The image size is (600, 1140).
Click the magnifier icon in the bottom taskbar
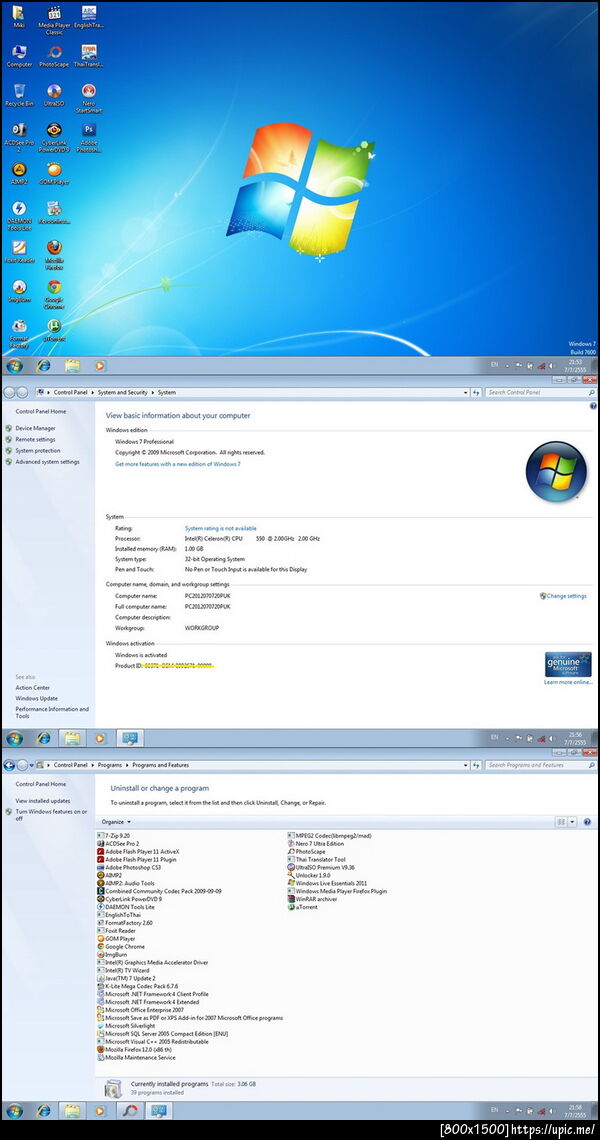(129, 1111)
